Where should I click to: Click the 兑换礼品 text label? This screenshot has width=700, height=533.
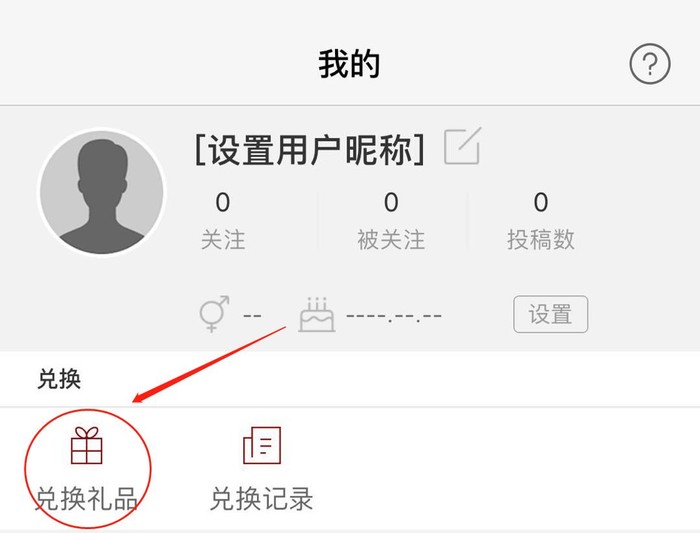(87, 499)
